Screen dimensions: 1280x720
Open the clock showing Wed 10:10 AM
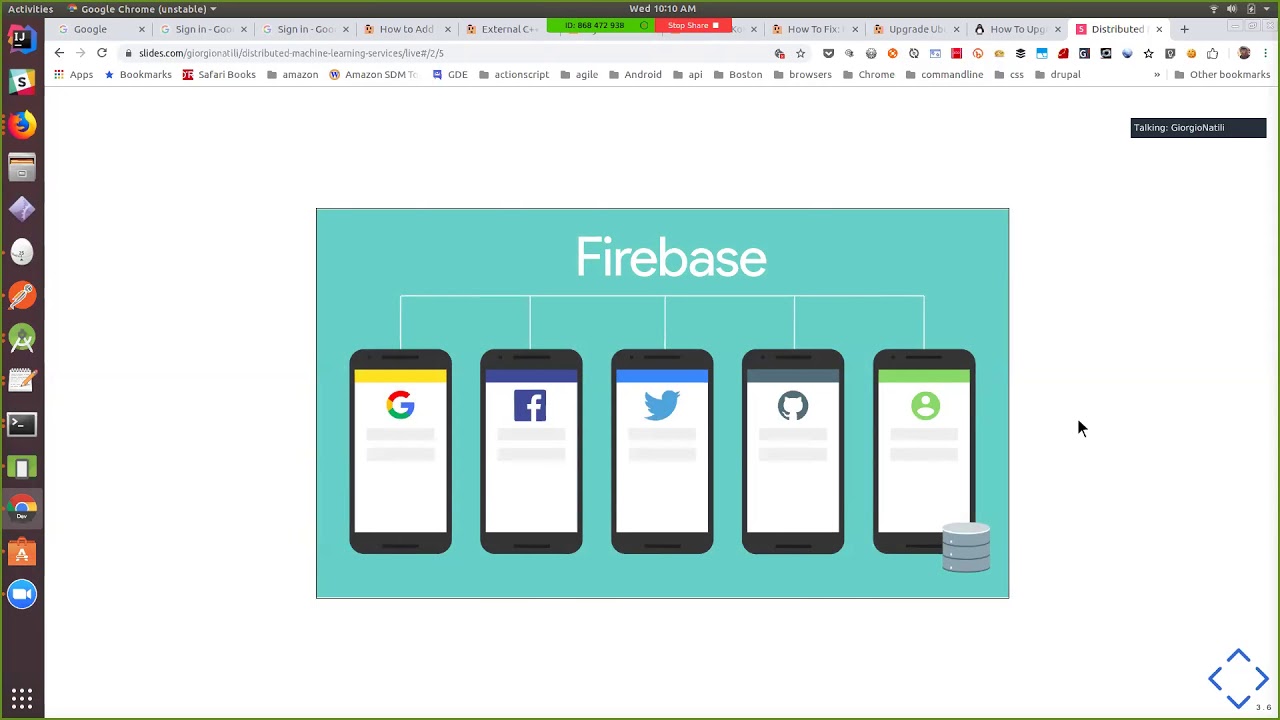[662, 9]
